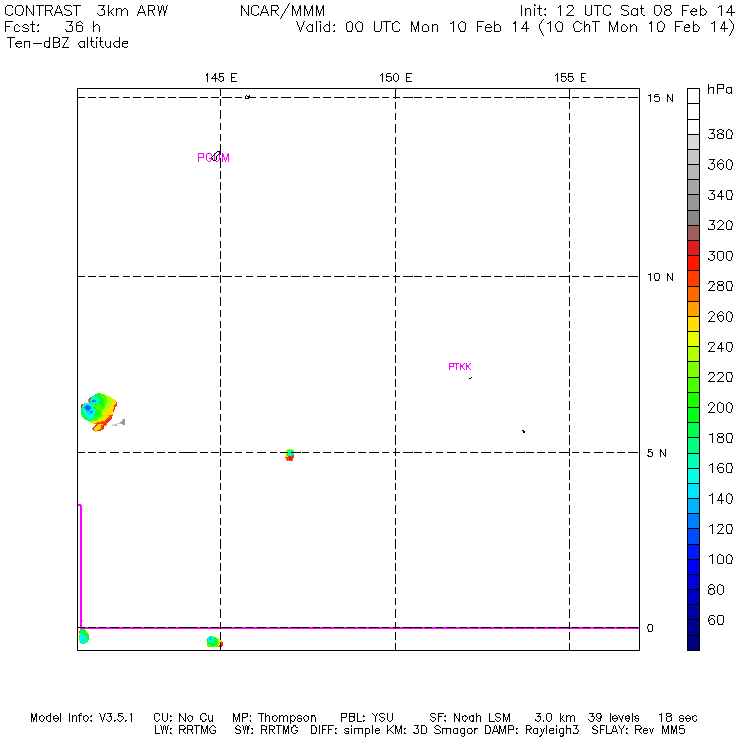Click the 340 colorbar tick label

click(720, 195)
